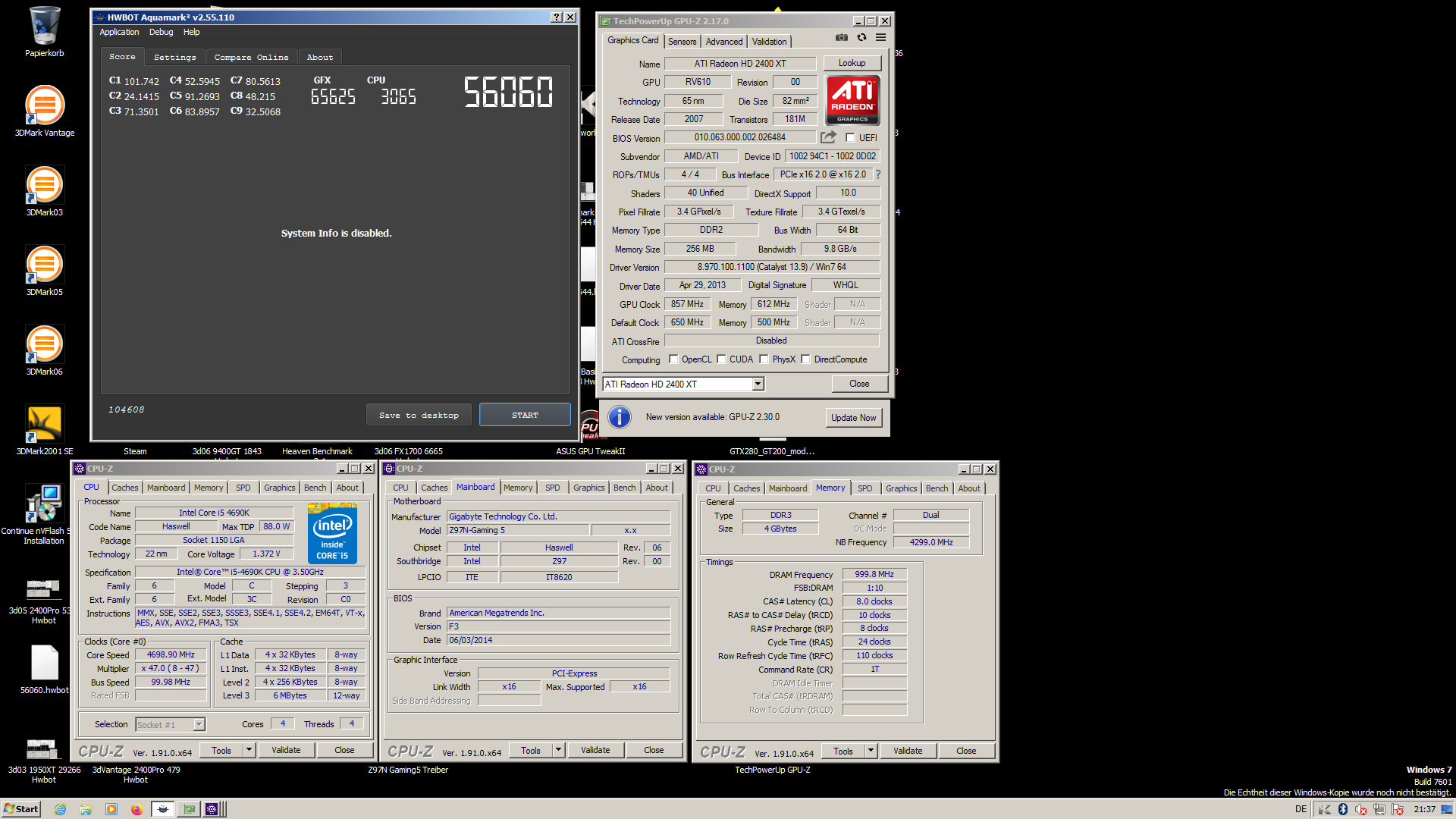Open the Application menu in HWBOT Aquamark

(119, 32)
